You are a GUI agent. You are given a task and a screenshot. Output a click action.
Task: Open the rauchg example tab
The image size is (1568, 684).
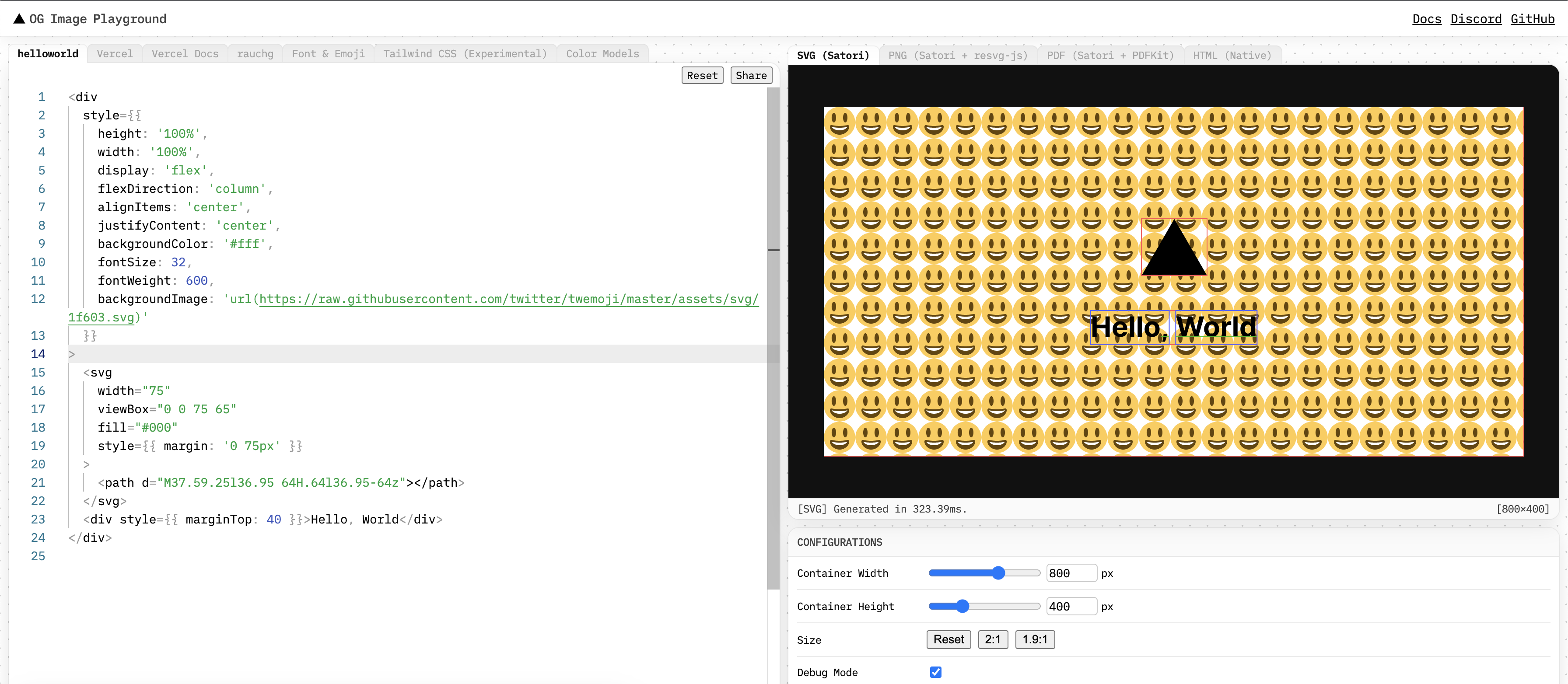coord(255,53)
